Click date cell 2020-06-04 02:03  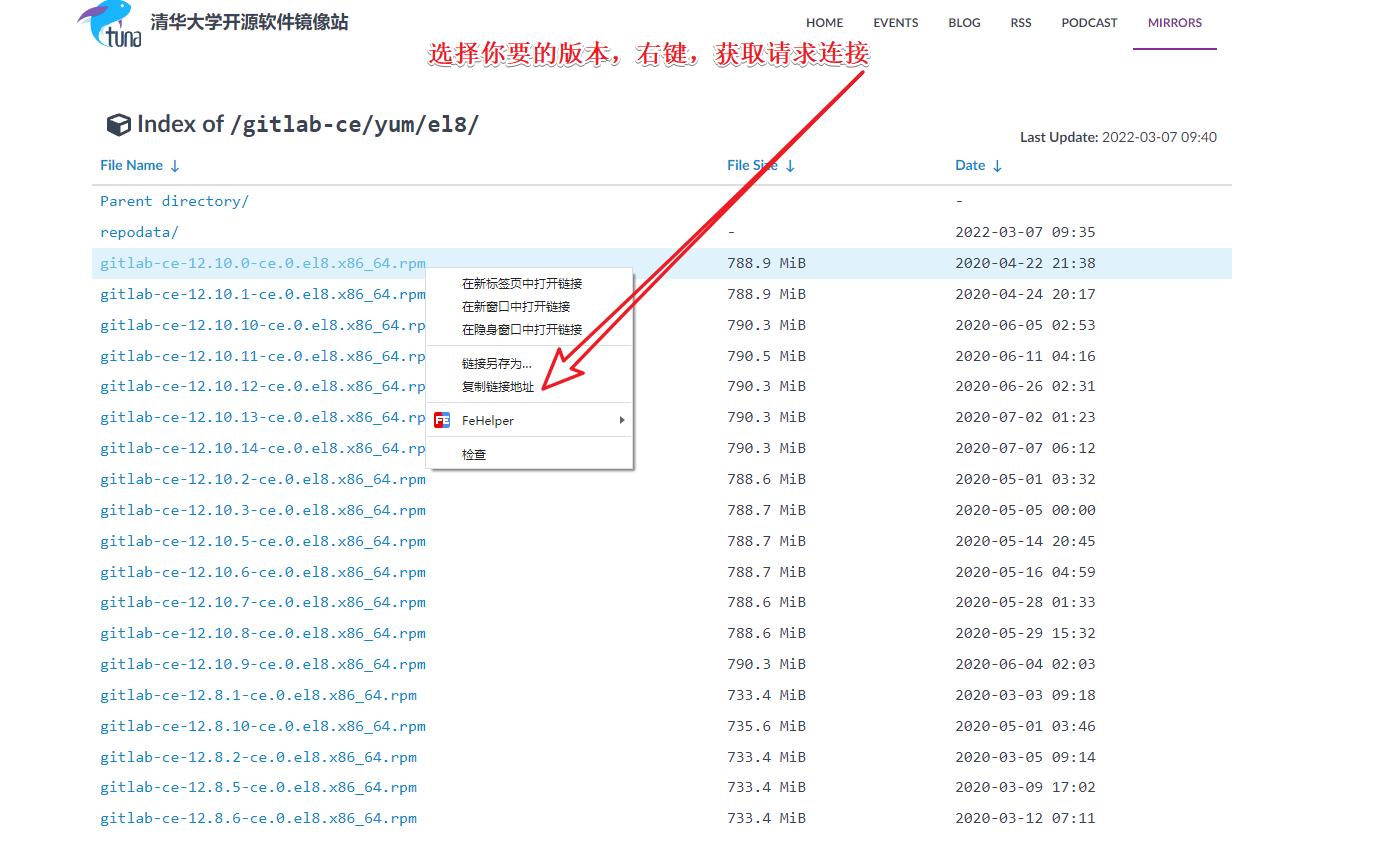pos(1025,664)
